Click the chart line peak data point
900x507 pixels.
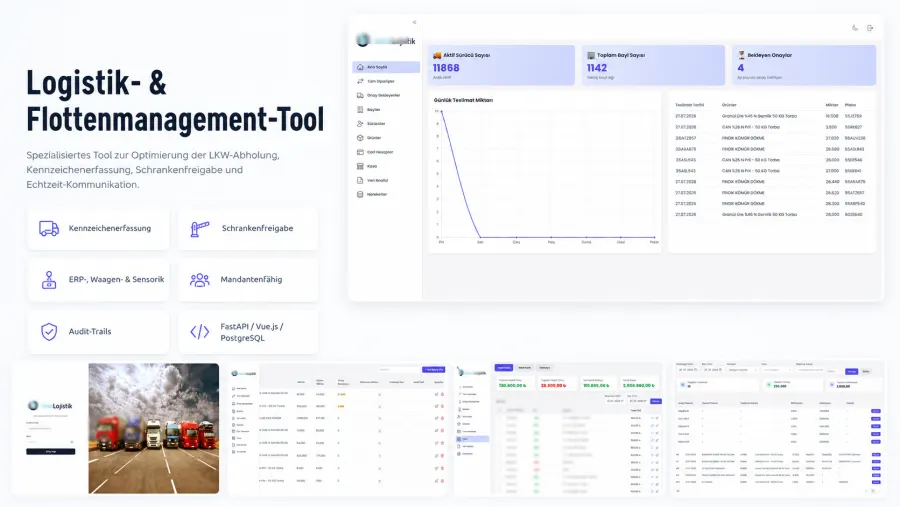(441, 111)
